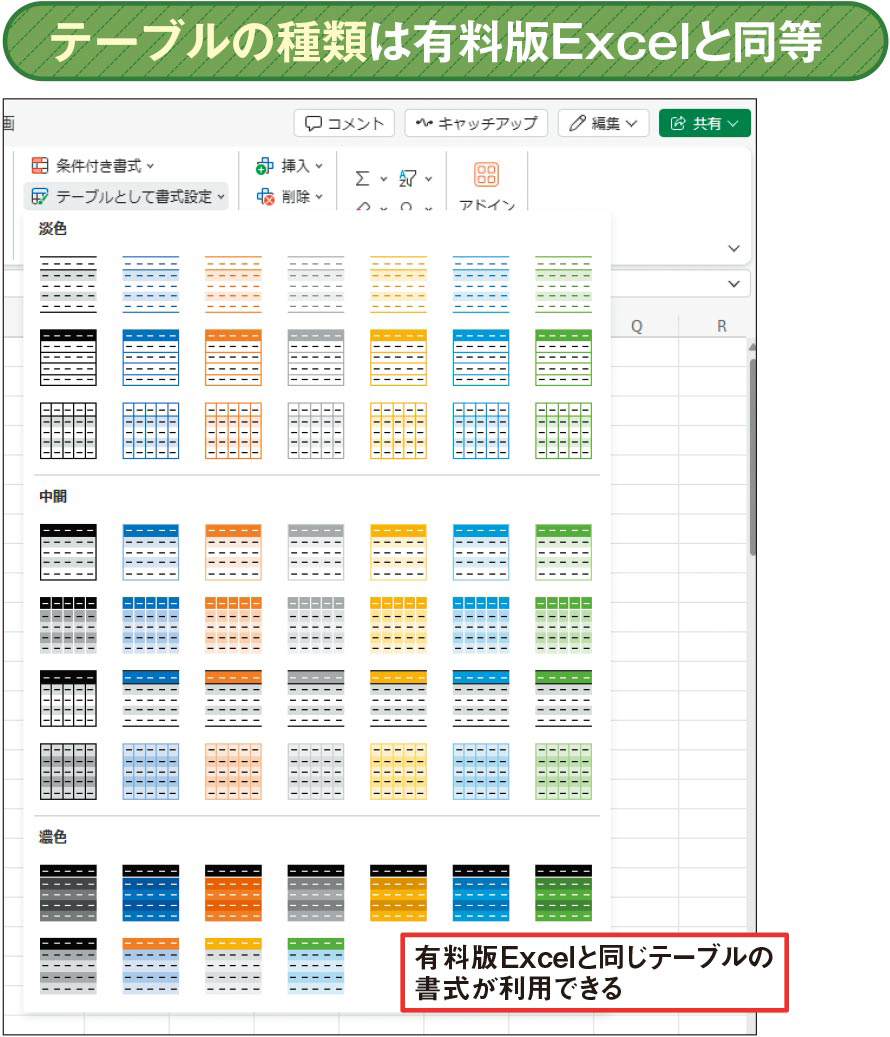Apply dark all-black table style
Viewport: 890px width, 1037px height.
click(x=68, y=893)
